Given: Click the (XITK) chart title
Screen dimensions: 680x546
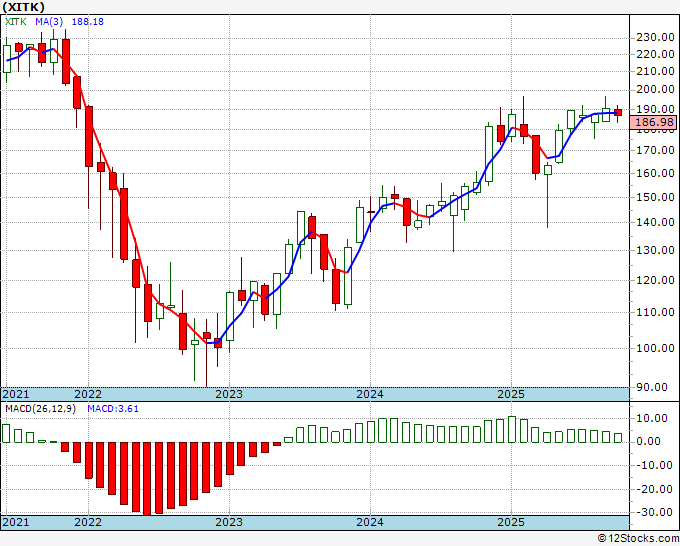Looking at the screenshot, I should [x=23, y=7].
